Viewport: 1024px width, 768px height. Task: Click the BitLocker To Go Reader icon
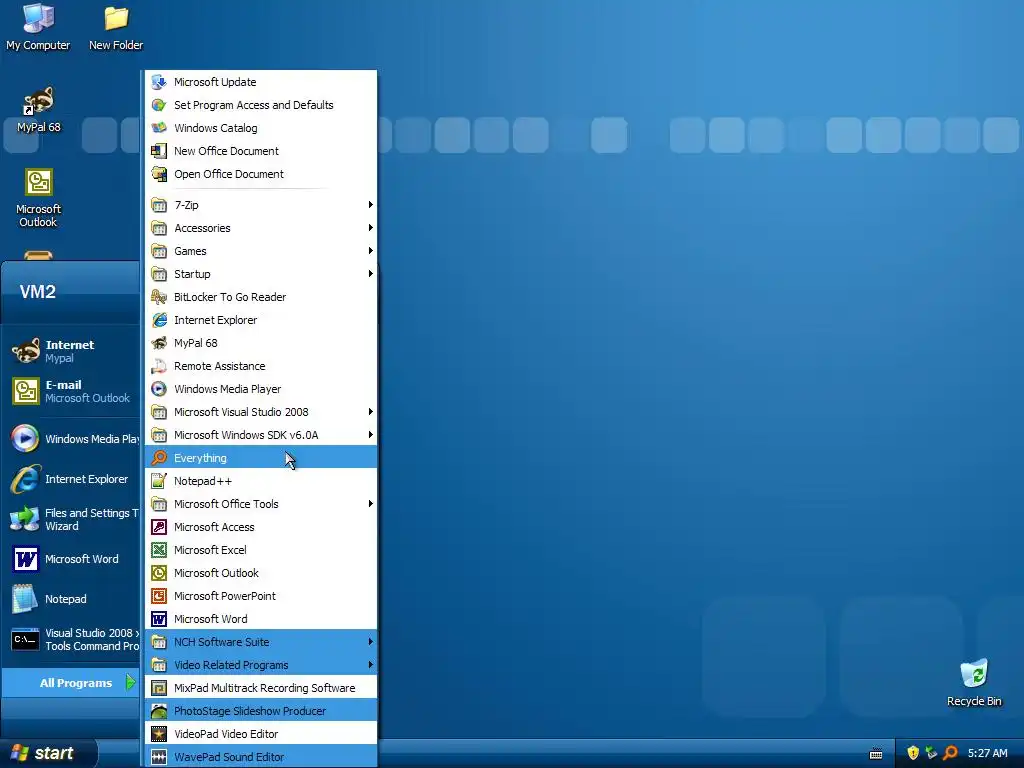159,297
